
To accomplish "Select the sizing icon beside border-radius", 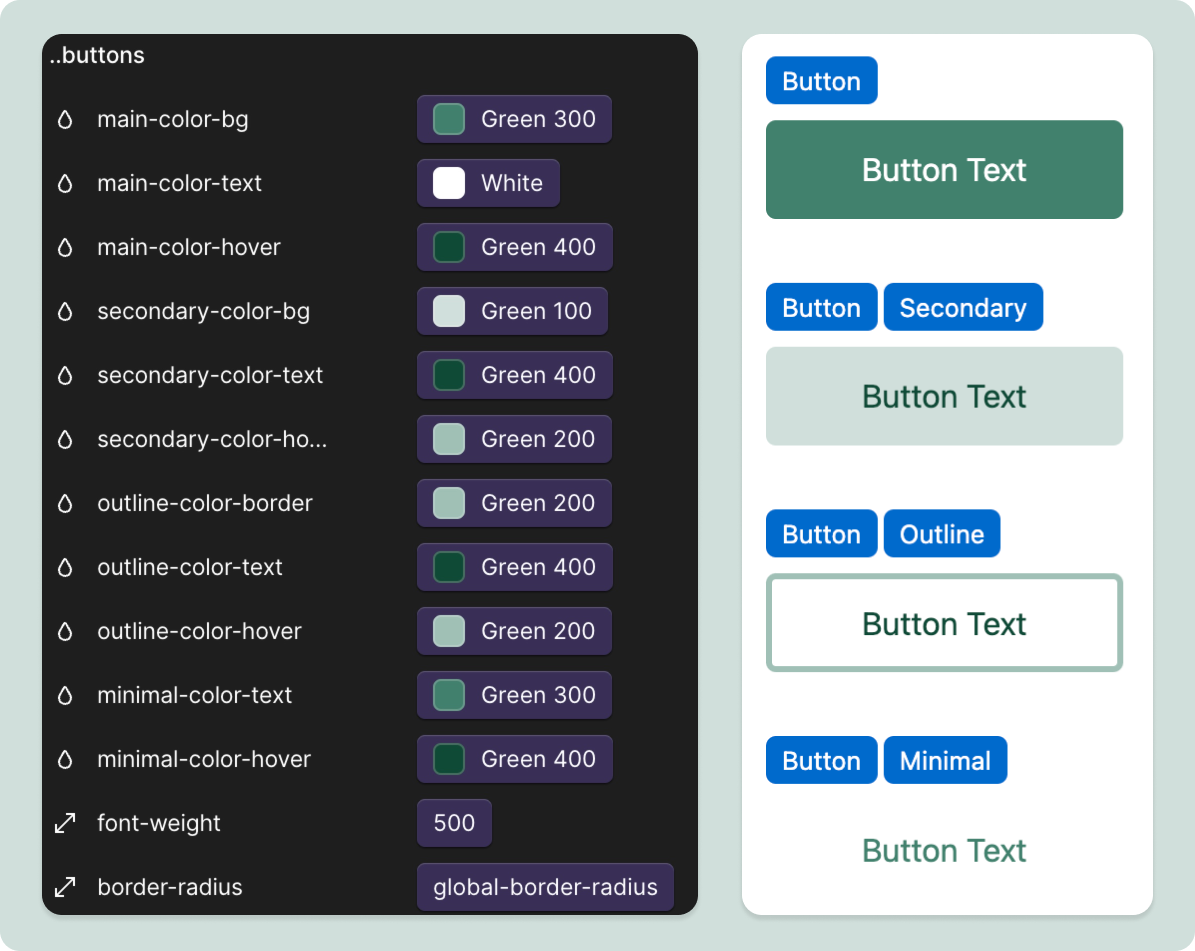I will [65, 887].
